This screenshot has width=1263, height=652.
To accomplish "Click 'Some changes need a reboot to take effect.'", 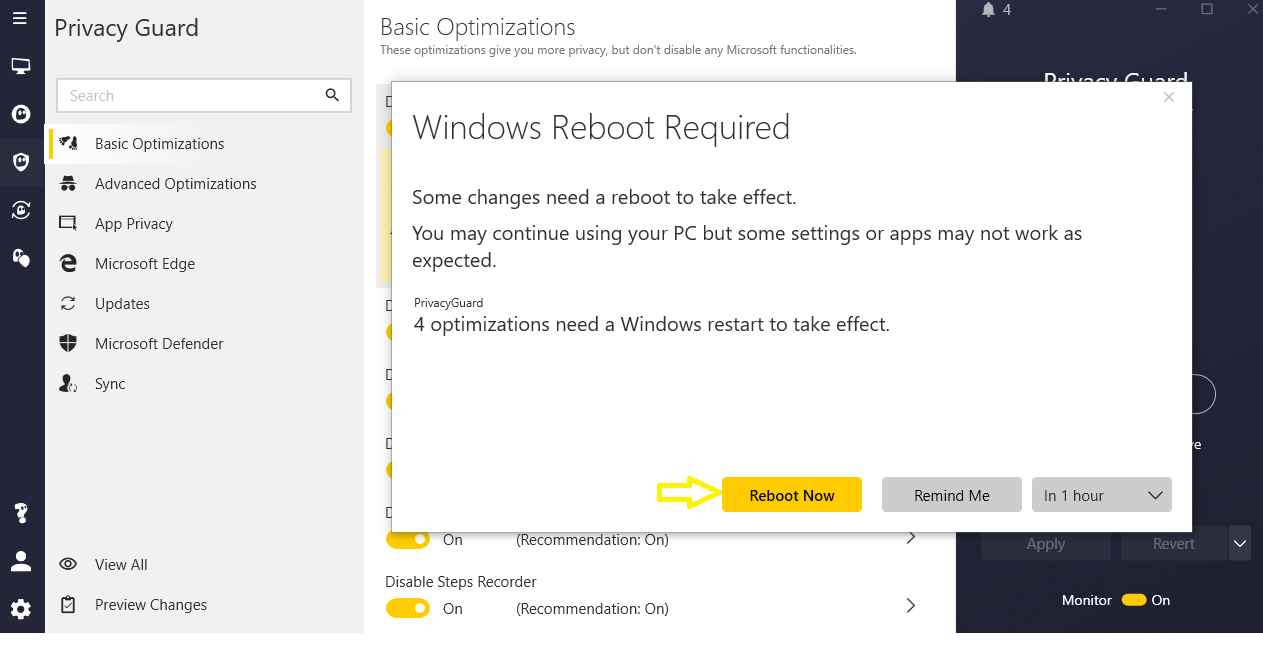I will click(x=604, y=198).
